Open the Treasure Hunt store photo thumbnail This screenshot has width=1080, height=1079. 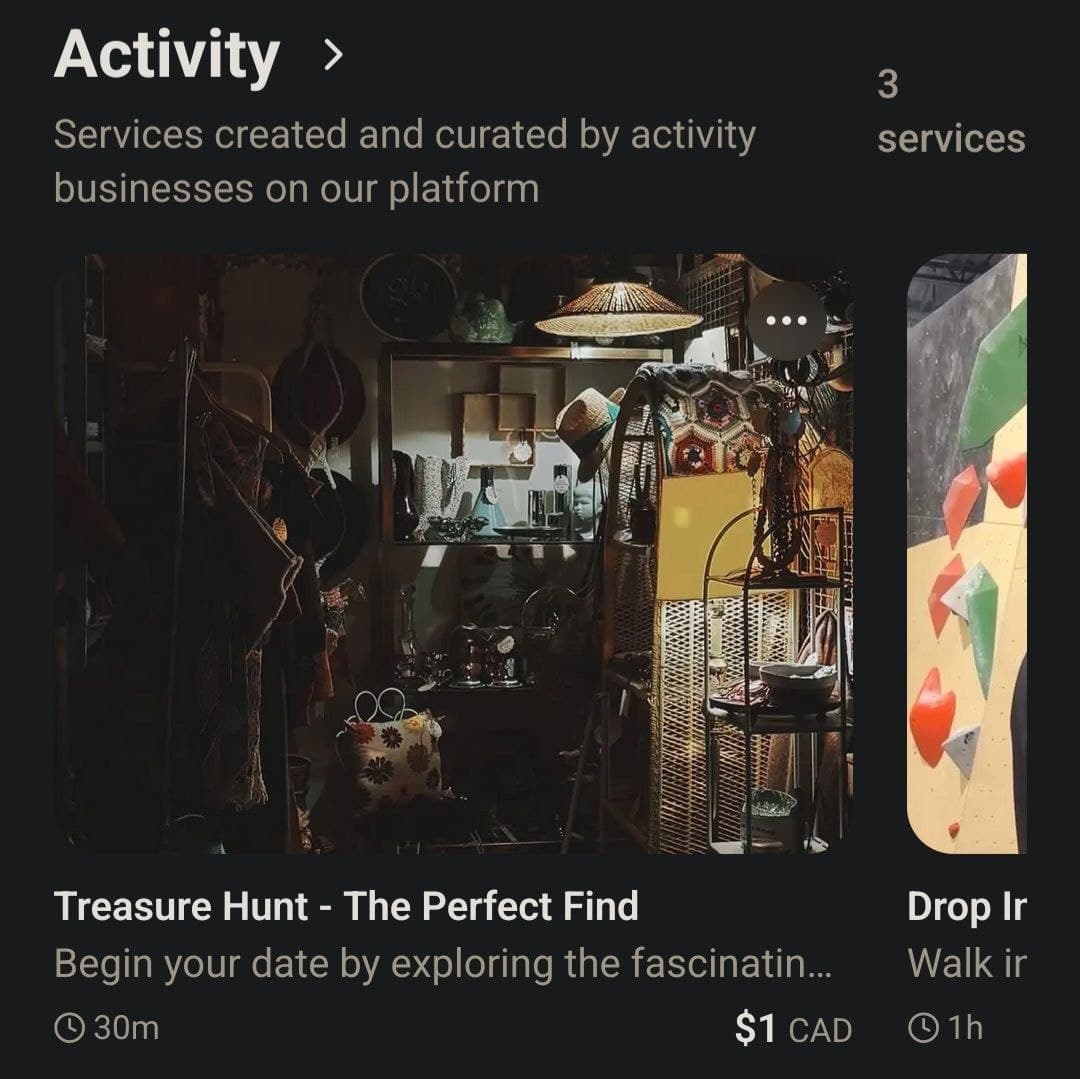click(453, 553)
